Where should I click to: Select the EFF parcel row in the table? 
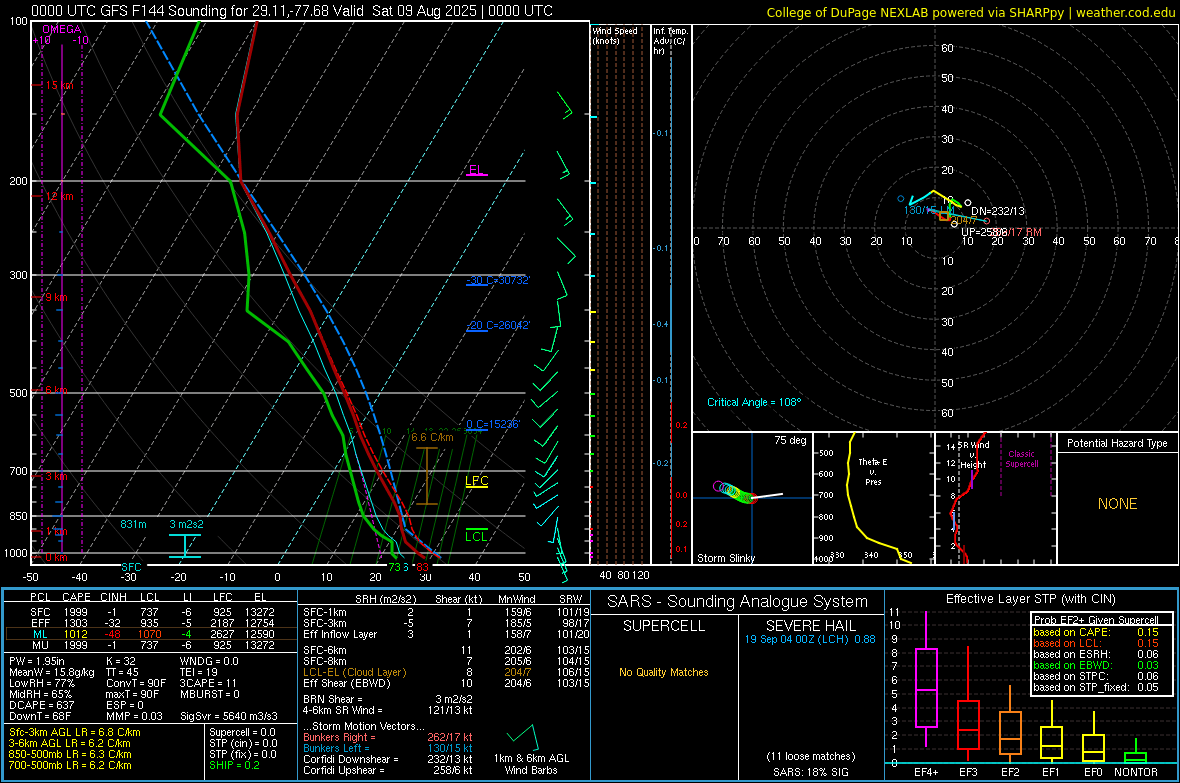152,623
